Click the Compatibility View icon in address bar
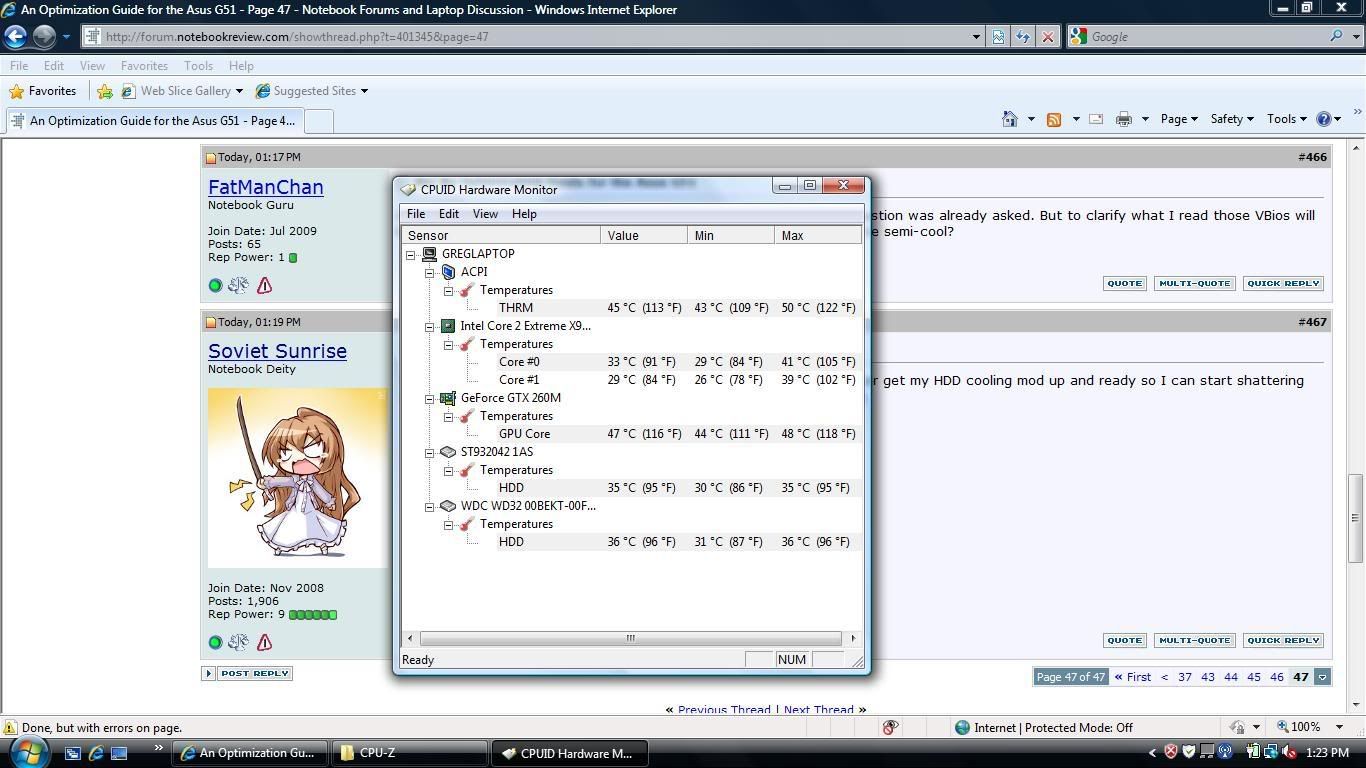This screenshot has width=1366, height=768. pyautogui.click(x=998, y=36)
